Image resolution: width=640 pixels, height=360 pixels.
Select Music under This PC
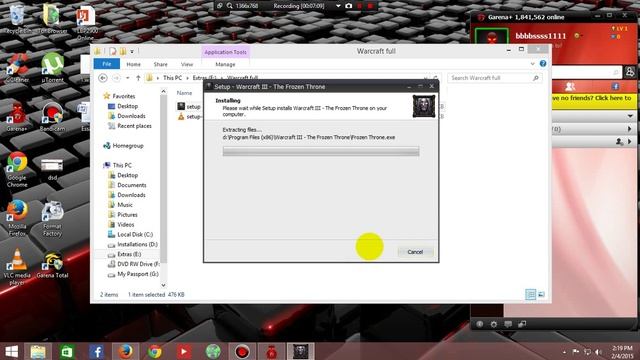124,204
